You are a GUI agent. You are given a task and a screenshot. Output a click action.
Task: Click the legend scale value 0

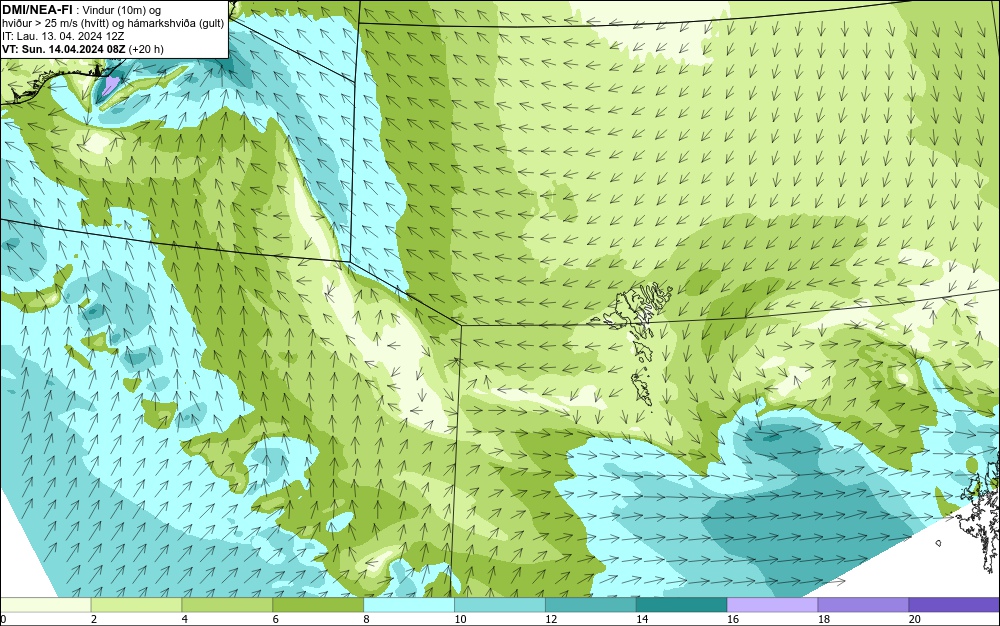pyautogui.click(x=3, y=619)
